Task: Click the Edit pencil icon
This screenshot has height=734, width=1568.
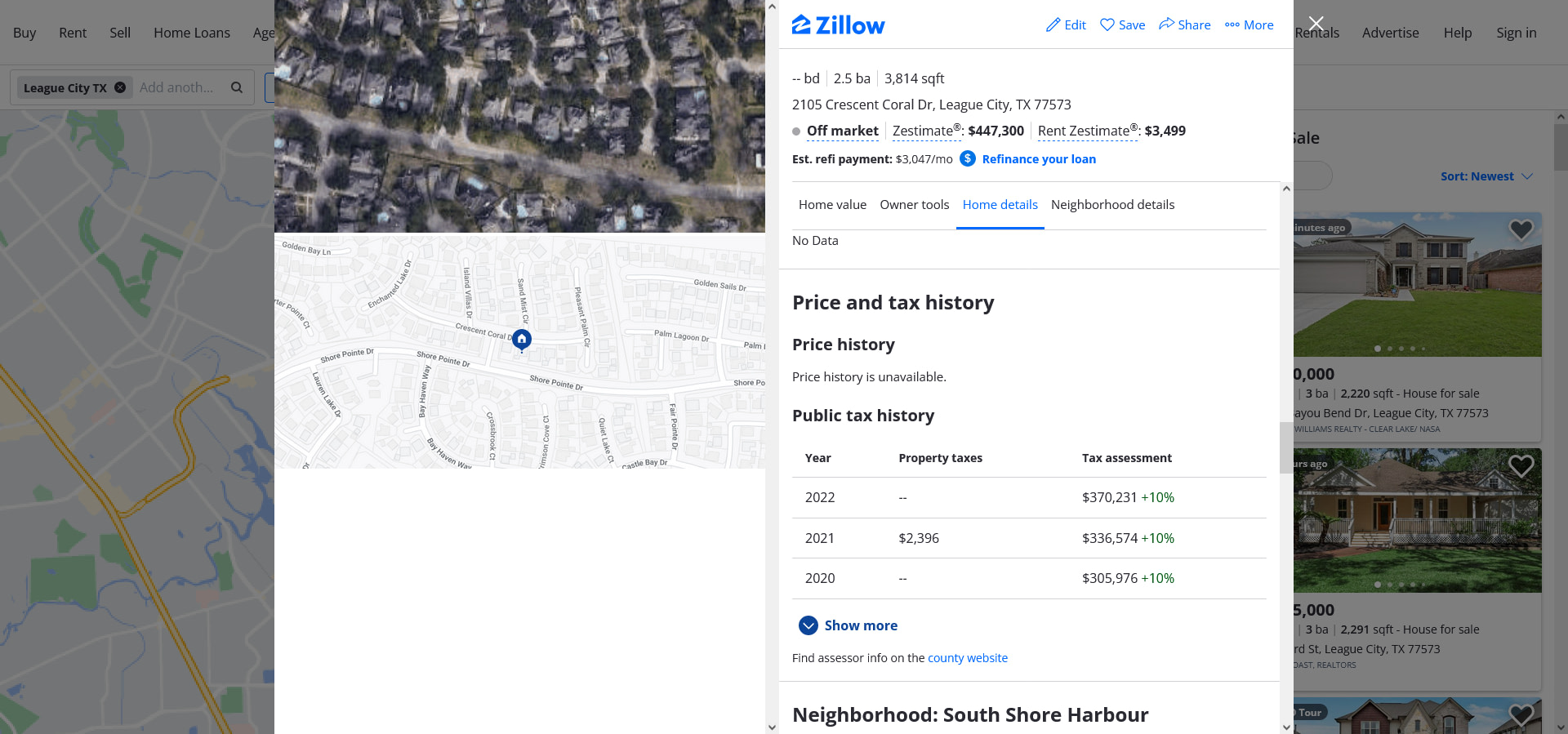Action: pos(1053,24)
